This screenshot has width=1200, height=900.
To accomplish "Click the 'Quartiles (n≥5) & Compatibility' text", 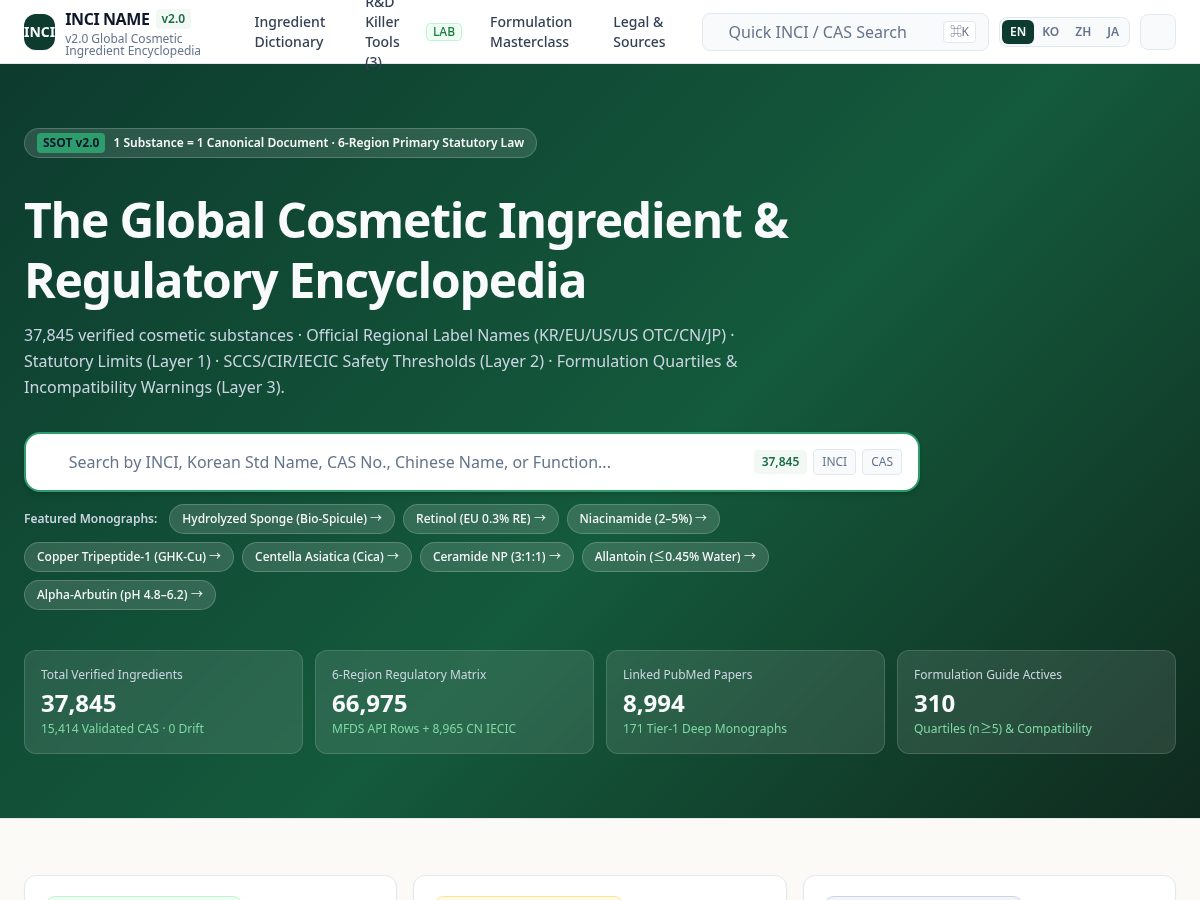I will pos(1003,729).
